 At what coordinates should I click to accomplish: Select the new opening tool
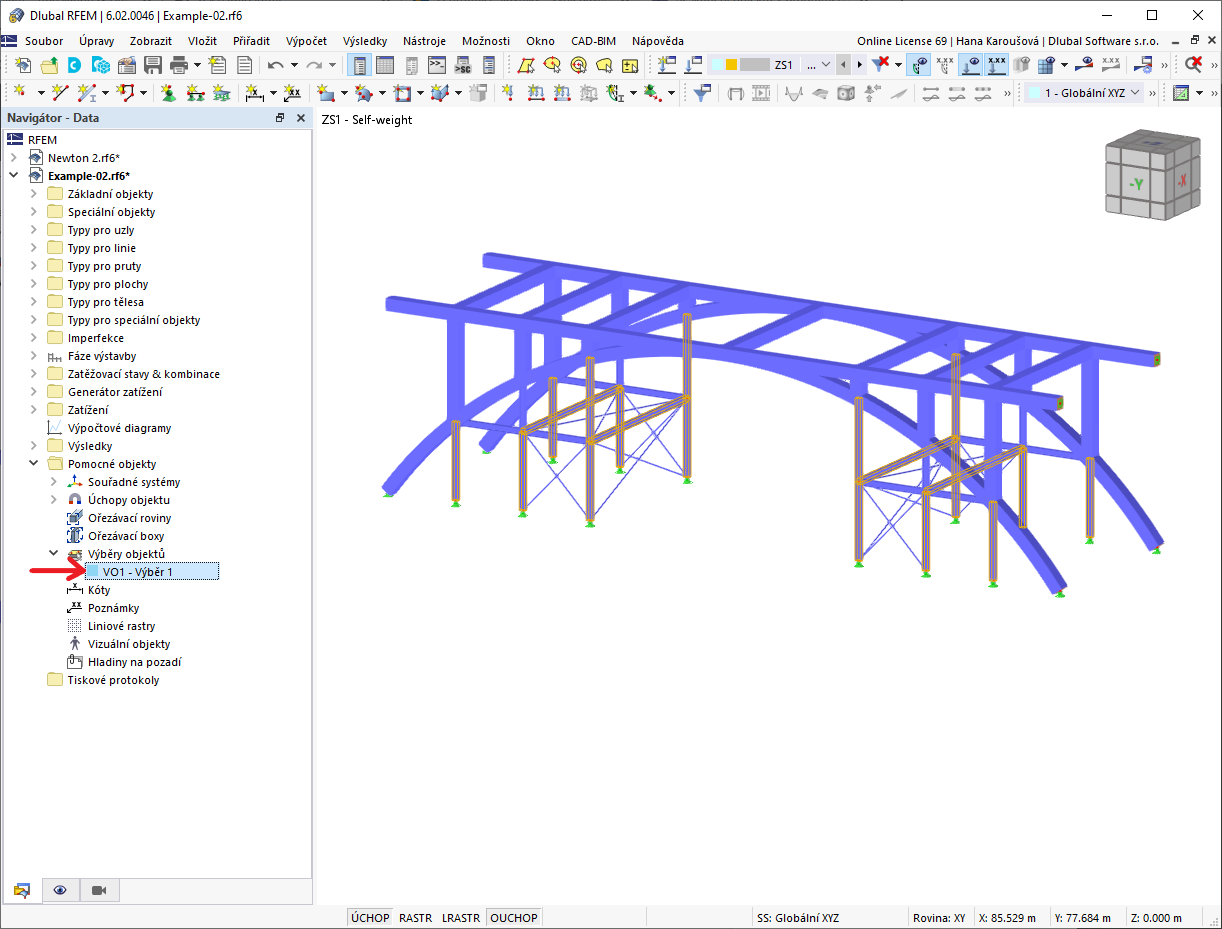coord(400,92)
